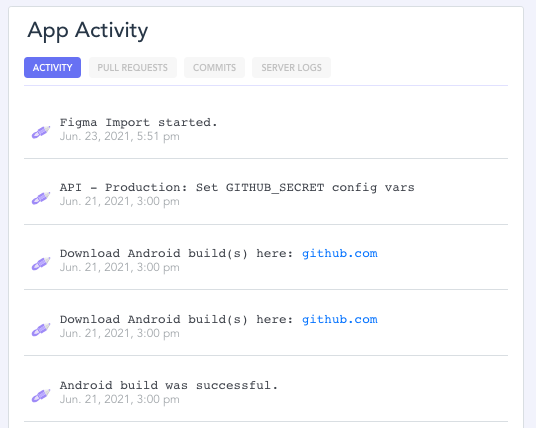The height and width of the screenshot is (428, 536).
Task: Click the App Activity heading
Action: [88, 31]
